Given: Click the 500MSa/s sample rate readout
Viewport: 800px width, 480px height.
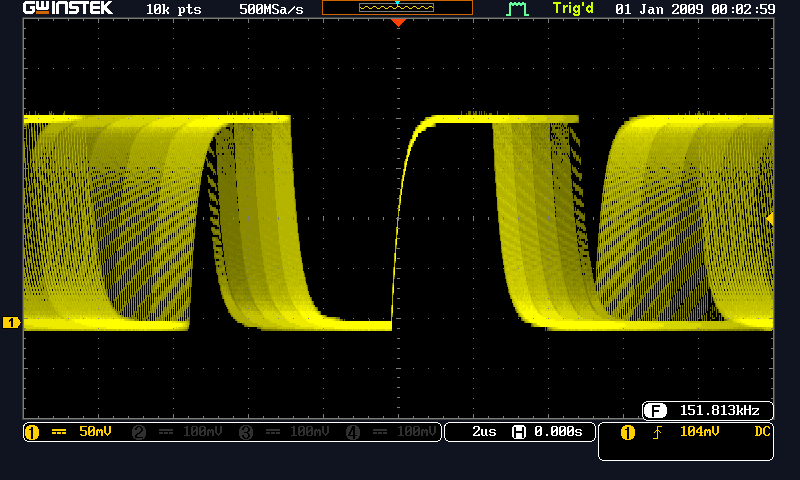Looking at the screenshot, I should point(271,9).
